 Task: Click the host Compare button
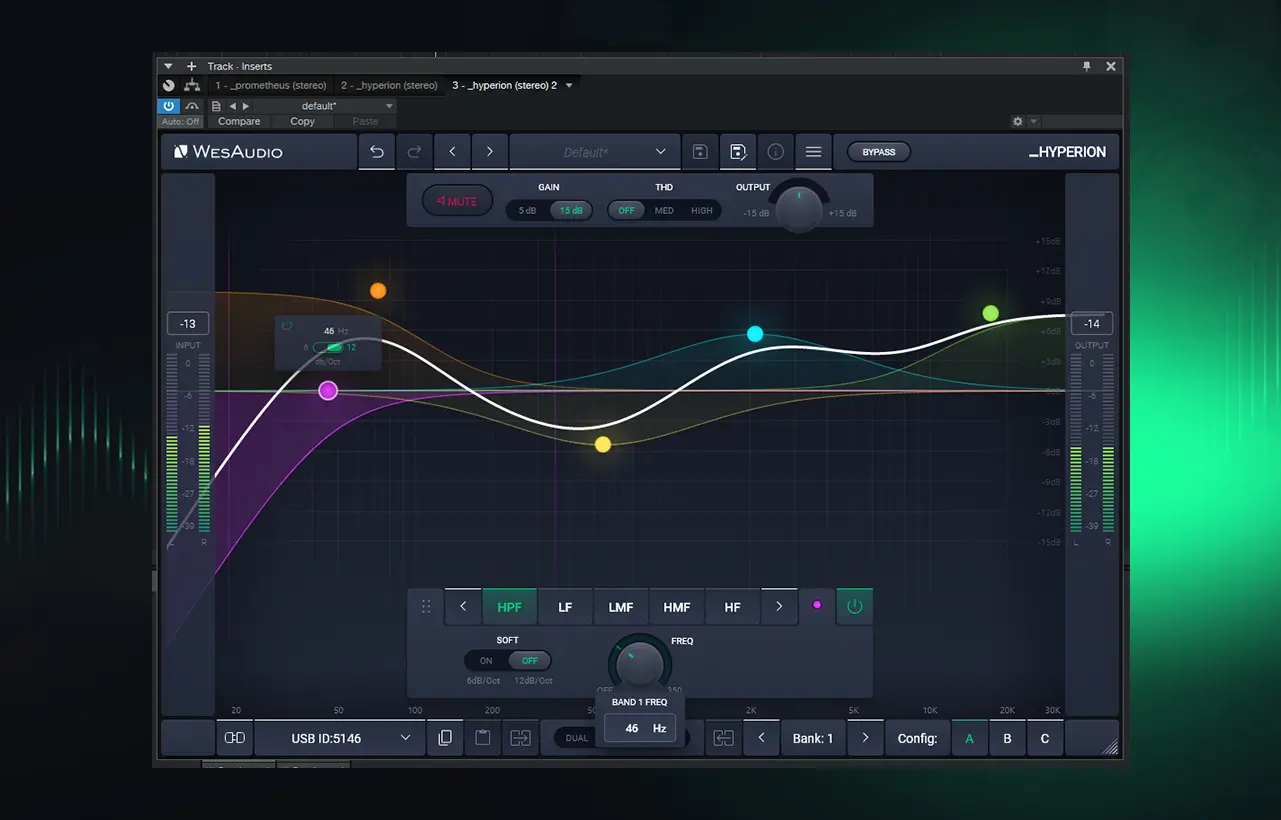pyautogui.click(x=239, y=121)
